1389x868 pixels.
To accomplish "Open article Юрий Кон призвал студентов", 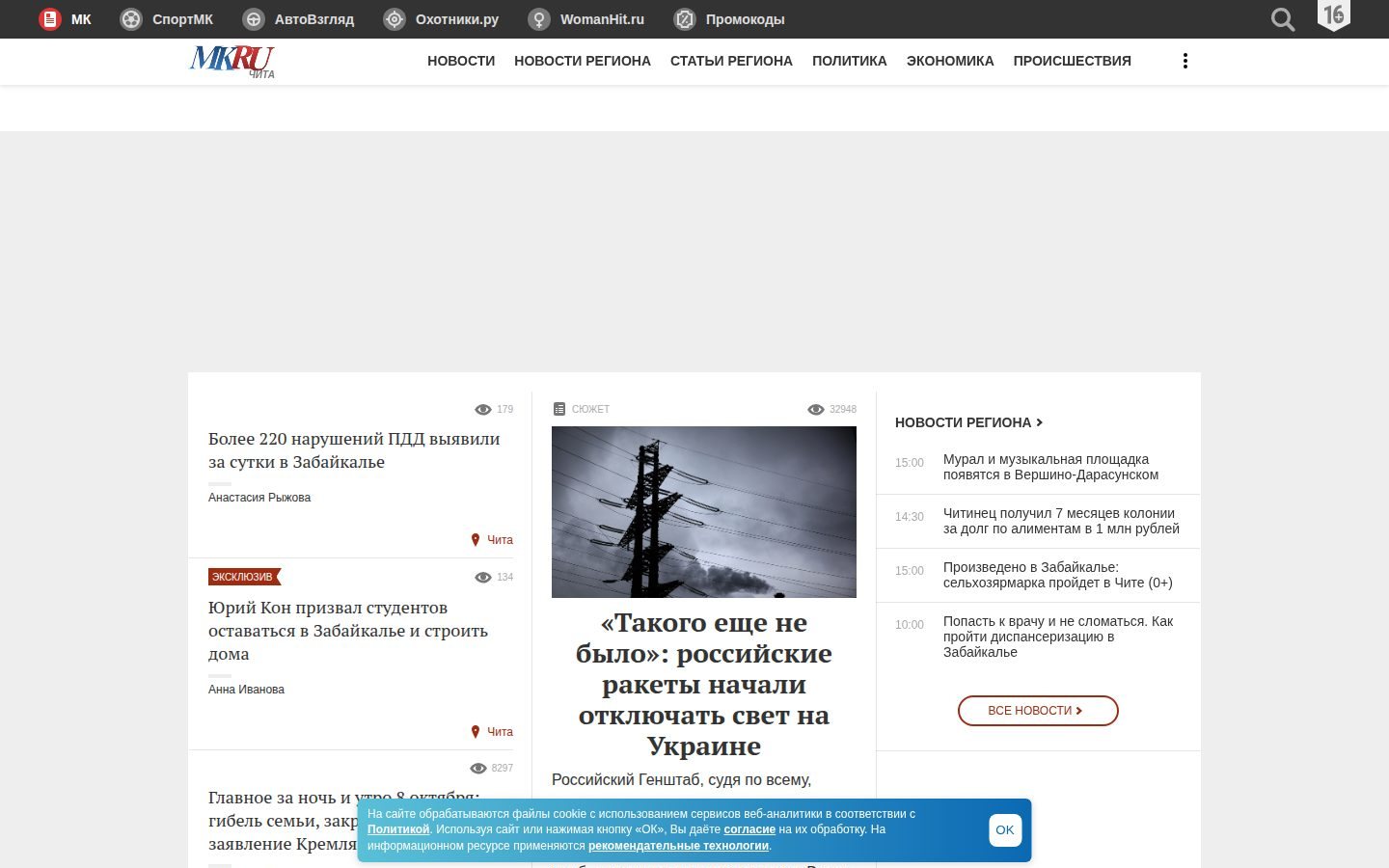I will click(348, 631).
